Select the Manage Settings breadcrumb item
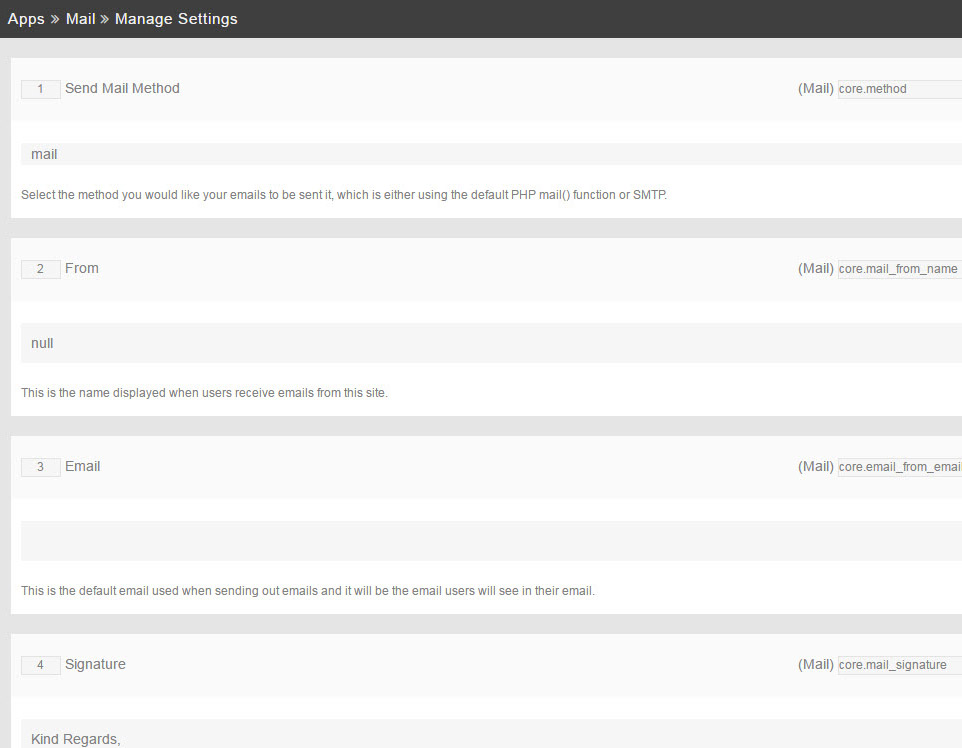The height and width of the screenshot is (748, 962). (176, 18)
